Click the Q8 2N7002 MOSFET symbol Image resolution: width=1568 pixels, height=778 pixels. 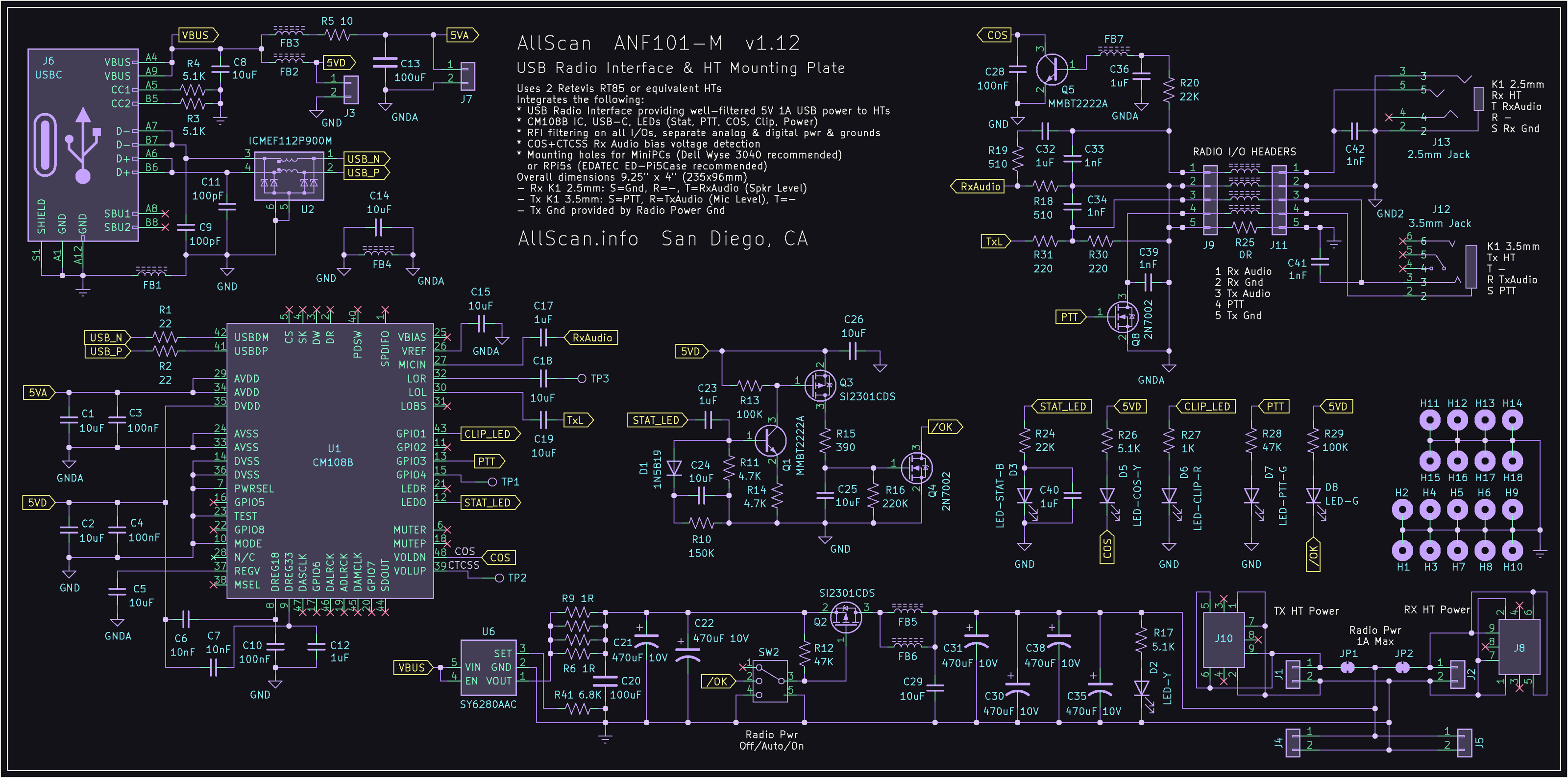click(x=1123, y=316)
